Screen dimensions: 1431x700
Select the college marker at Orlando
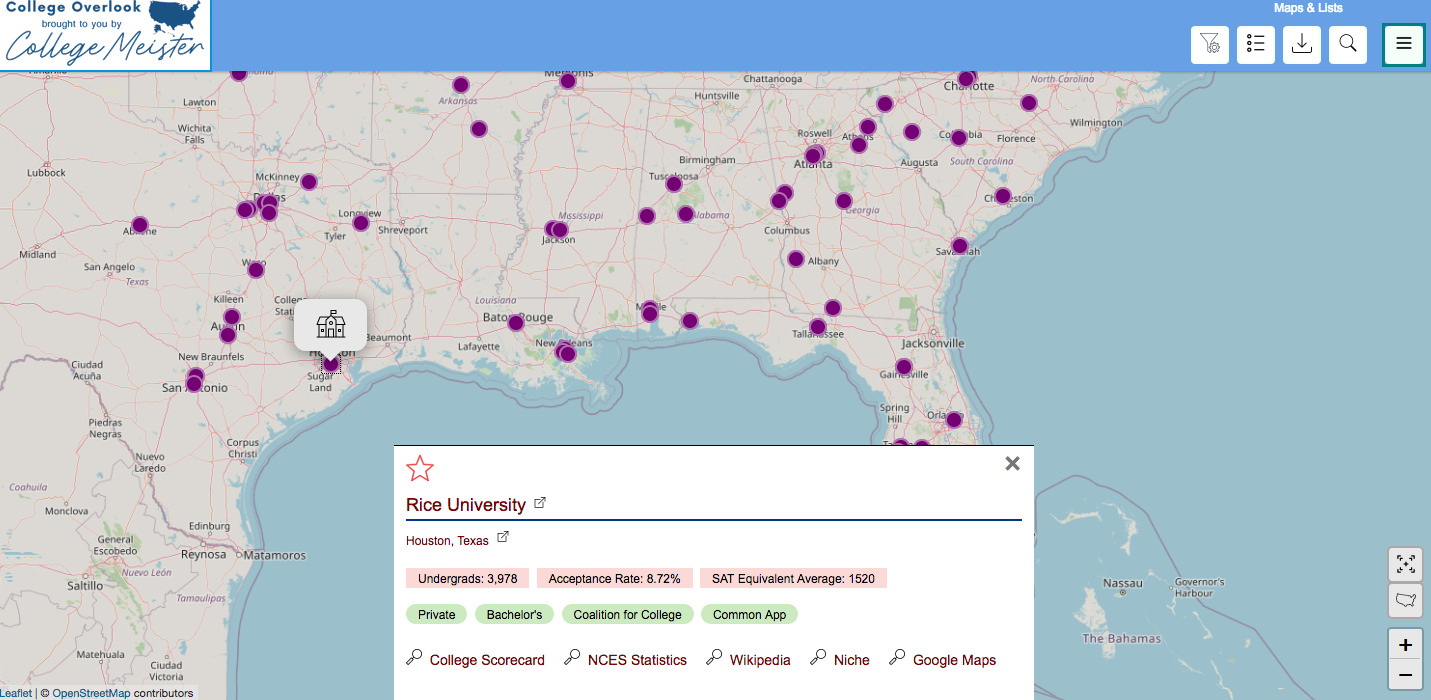coord(954,420)
